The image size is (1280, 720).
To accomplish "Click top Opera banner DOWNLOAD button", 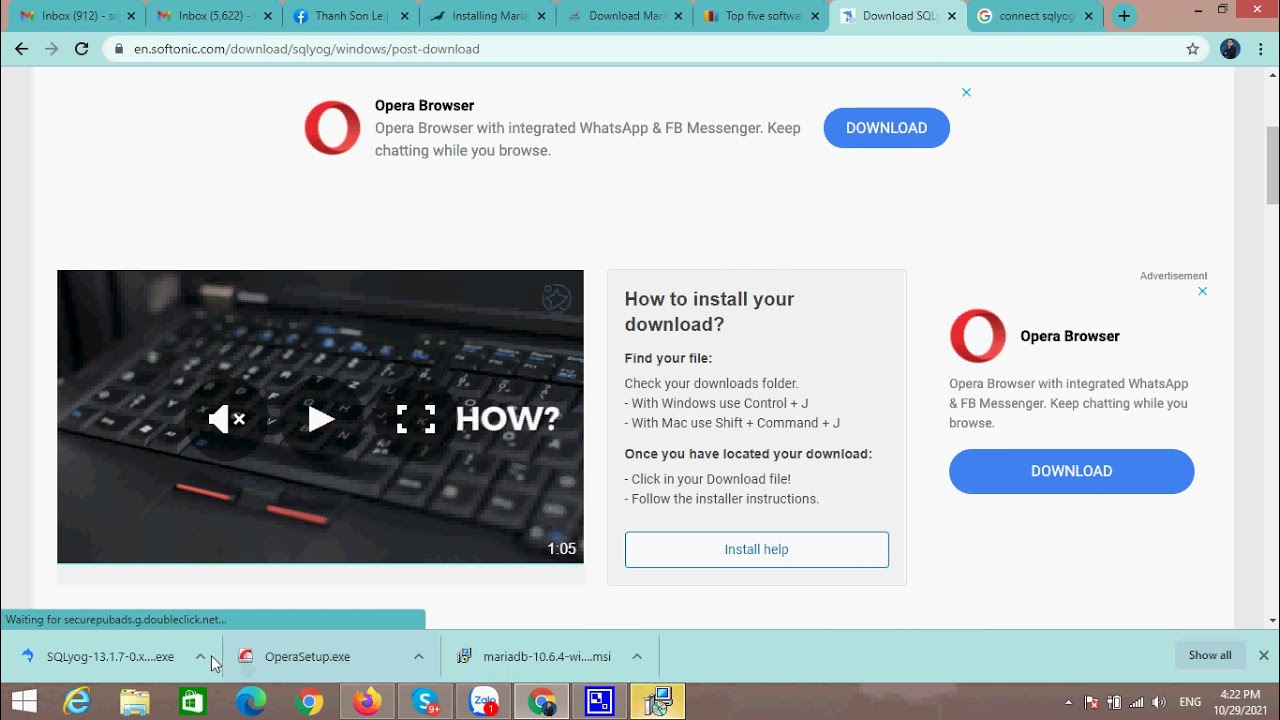I will (x=886, y=128).
